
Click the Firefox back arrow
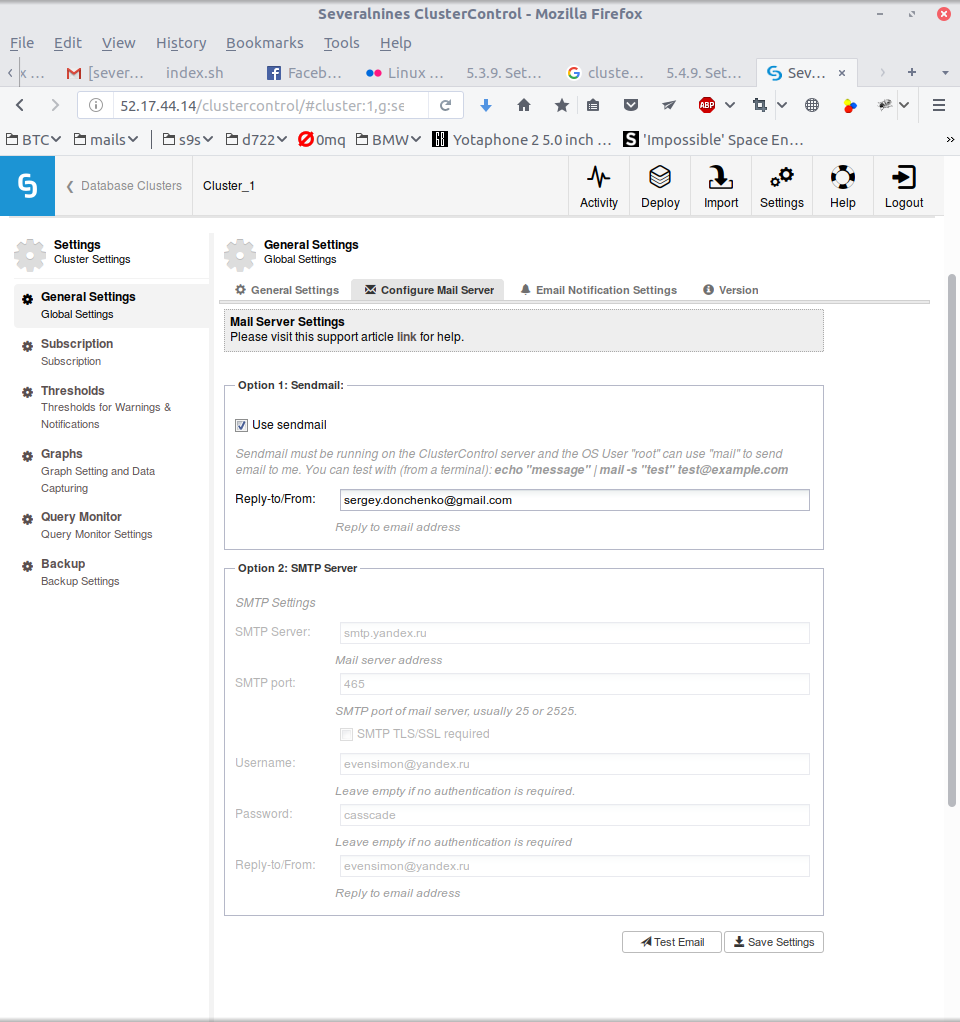[x=20, y=105]
